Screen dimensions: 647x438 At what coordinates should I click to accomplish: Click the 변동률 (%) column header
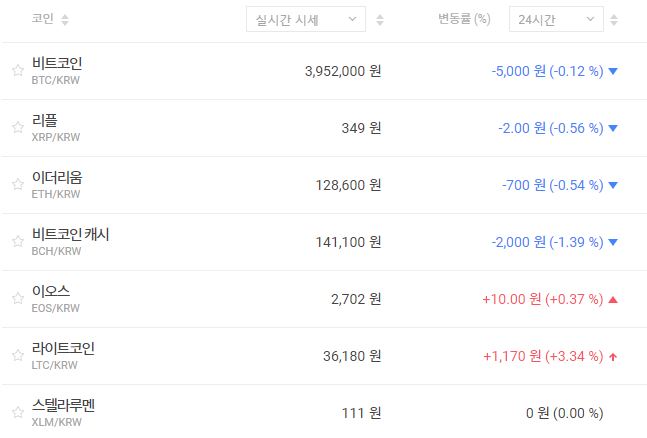[x=464, y=20]
